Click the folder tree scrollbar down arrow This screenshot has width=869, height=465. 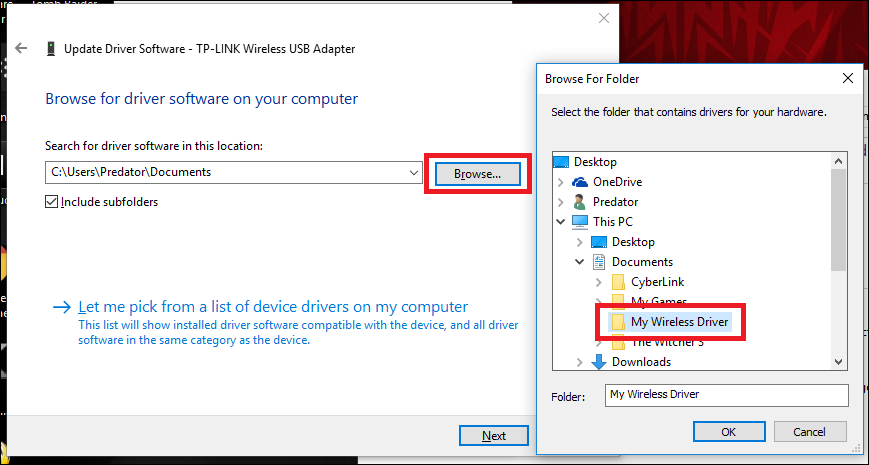[840, 361]
